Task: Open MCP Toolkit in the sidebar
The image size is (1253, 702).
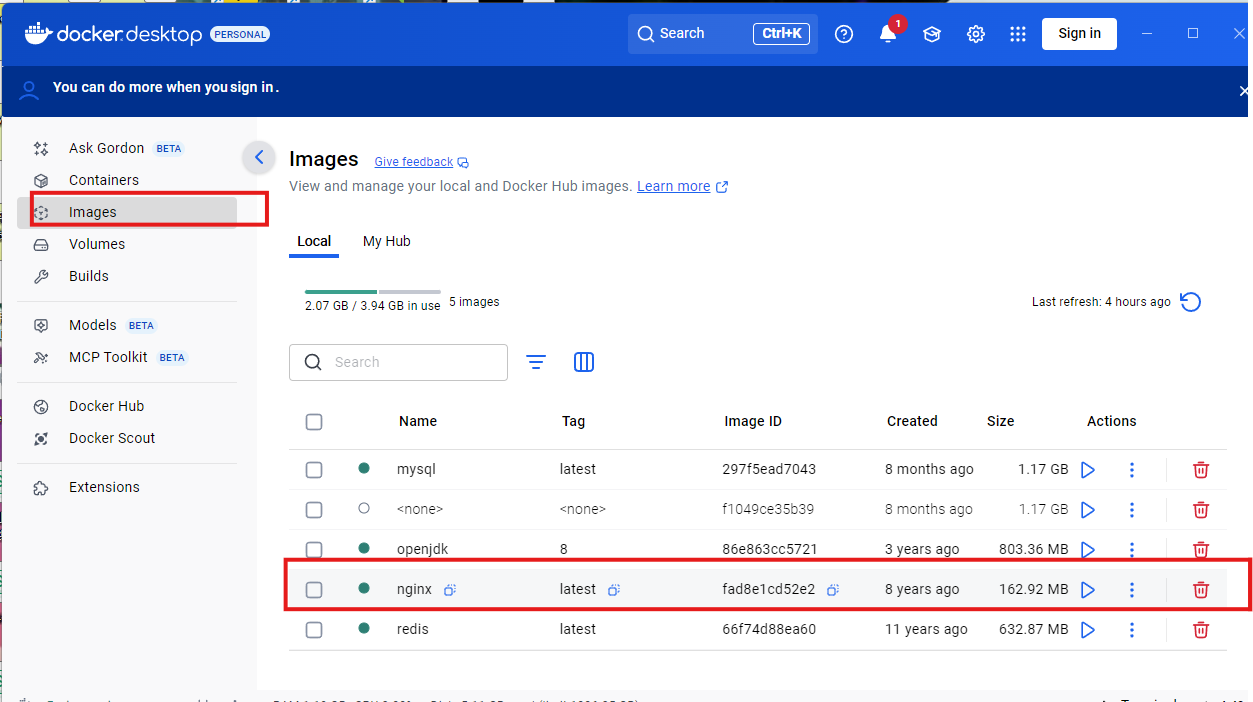Action: pos(127,357)
